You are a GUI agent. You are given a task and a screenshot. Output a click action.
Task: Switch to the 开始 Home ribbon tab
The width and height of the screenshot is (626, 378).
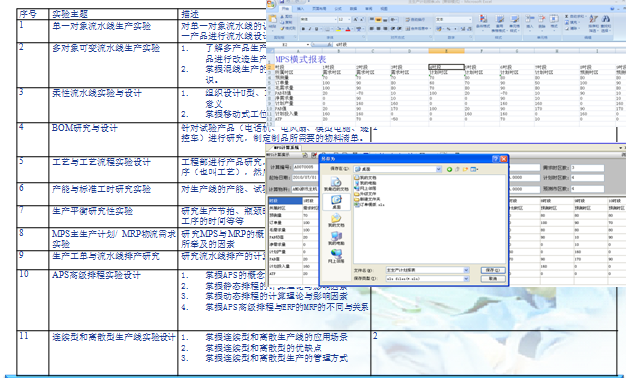point(285,8)
